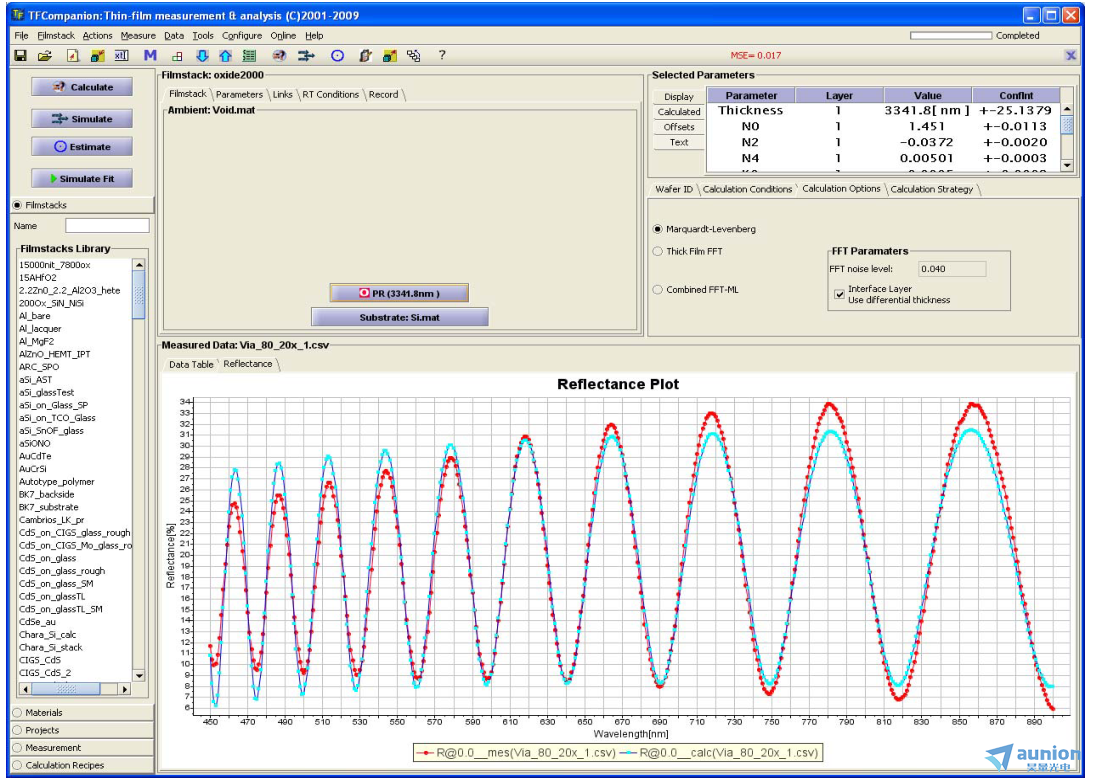Screen dimensions: 1093x783
Task: Click the Substrate: Si.mat button
Action: pos(399,317)
